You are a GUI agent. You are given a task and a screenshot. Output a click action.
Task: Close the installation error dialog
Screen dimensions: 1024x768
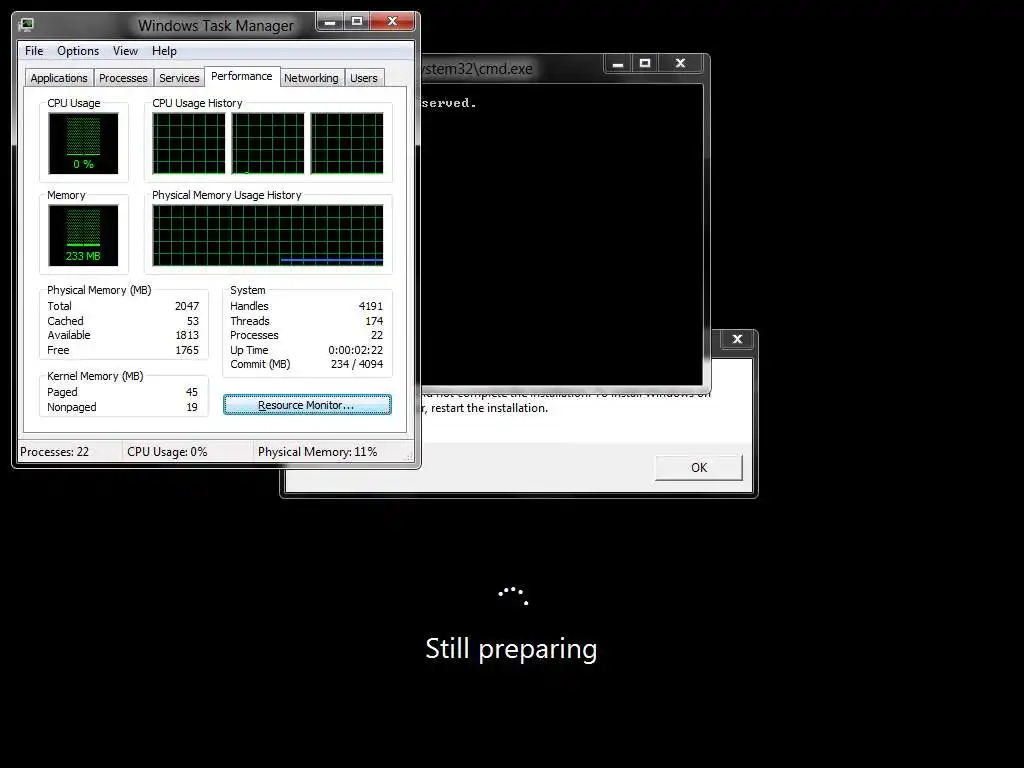737,339
